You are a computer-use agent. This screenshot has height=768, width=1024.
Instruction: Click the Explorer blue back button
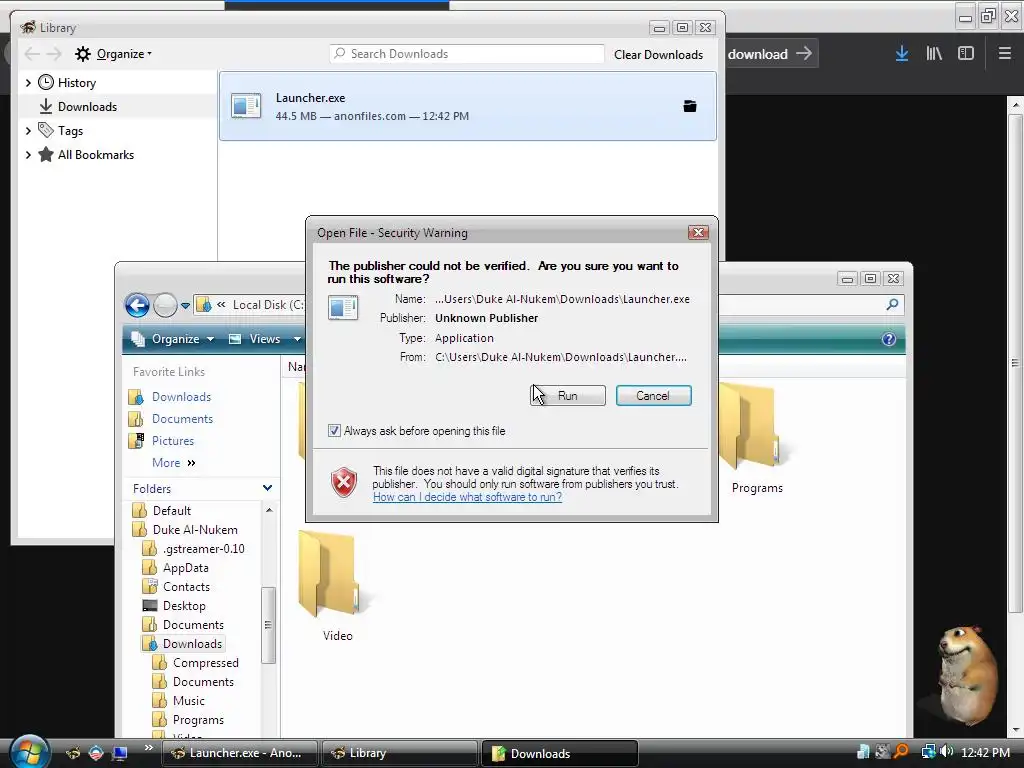point(137,305)
